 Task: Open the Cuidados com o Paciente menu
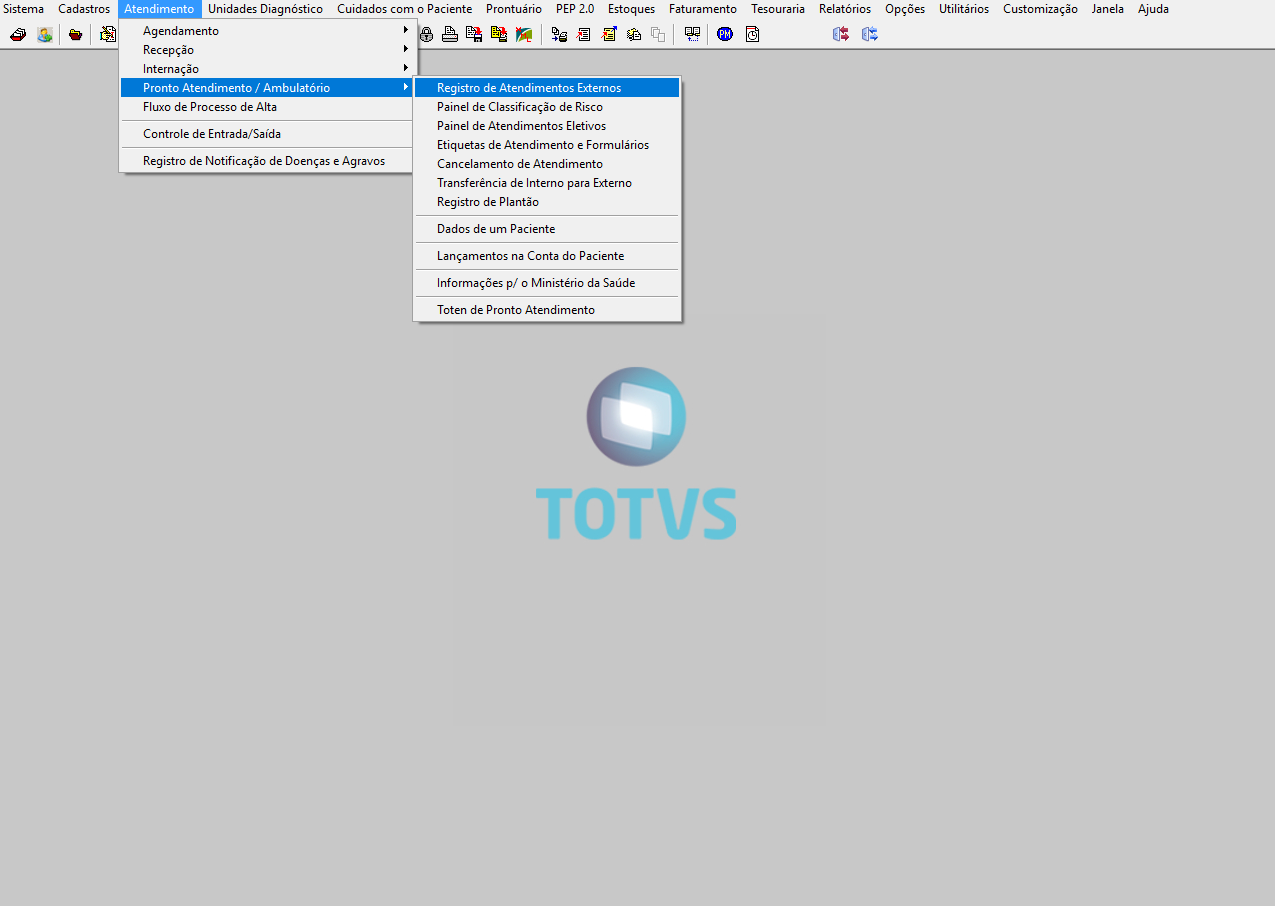click(404, 9)
